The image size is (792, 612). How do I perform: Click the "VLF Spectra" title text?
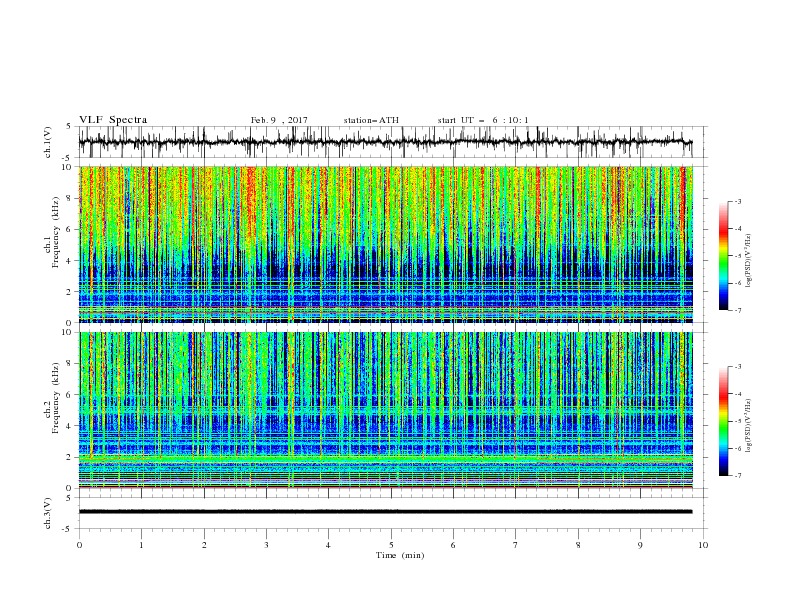click(x=113, y=120)
